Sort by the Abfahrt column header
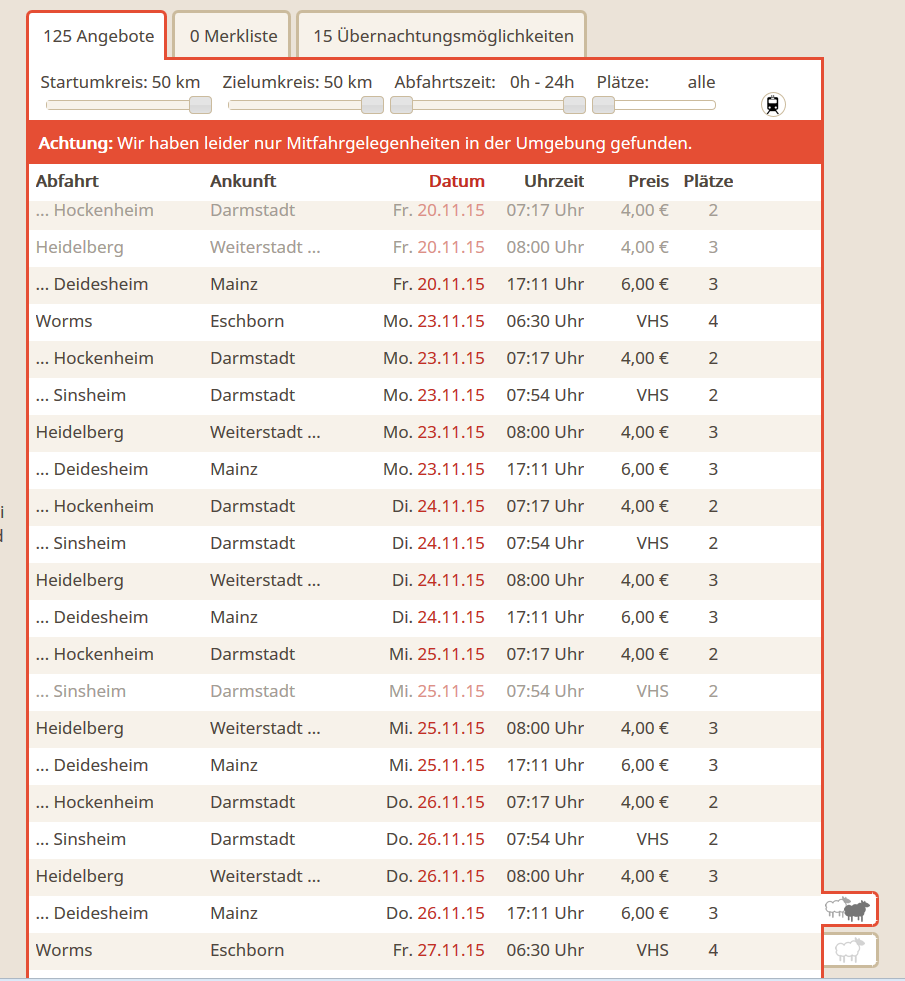 (x=67, y=181)
